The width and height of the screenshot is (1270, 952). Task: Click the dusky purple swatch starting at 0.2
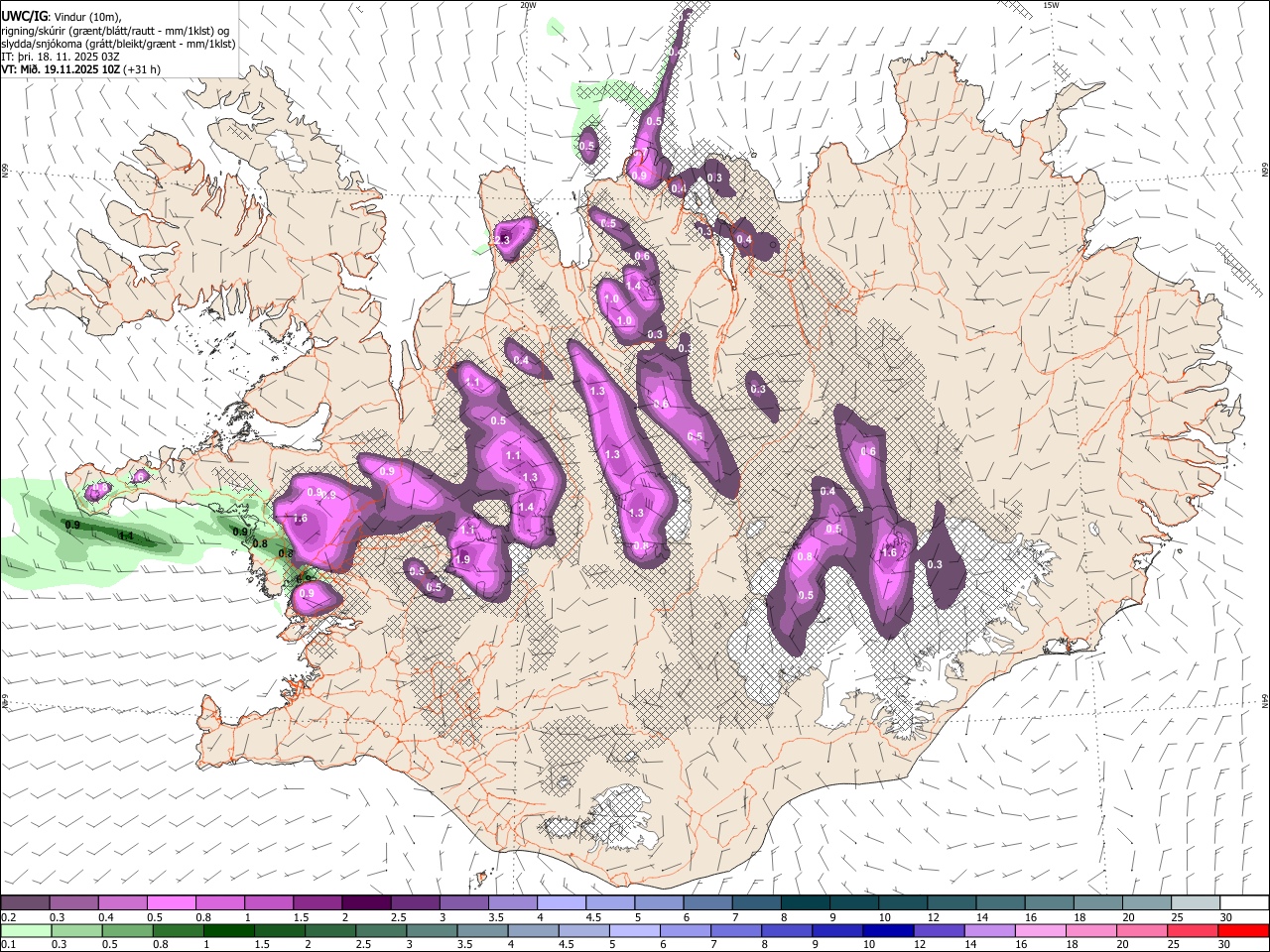click(x=25, y=902)
